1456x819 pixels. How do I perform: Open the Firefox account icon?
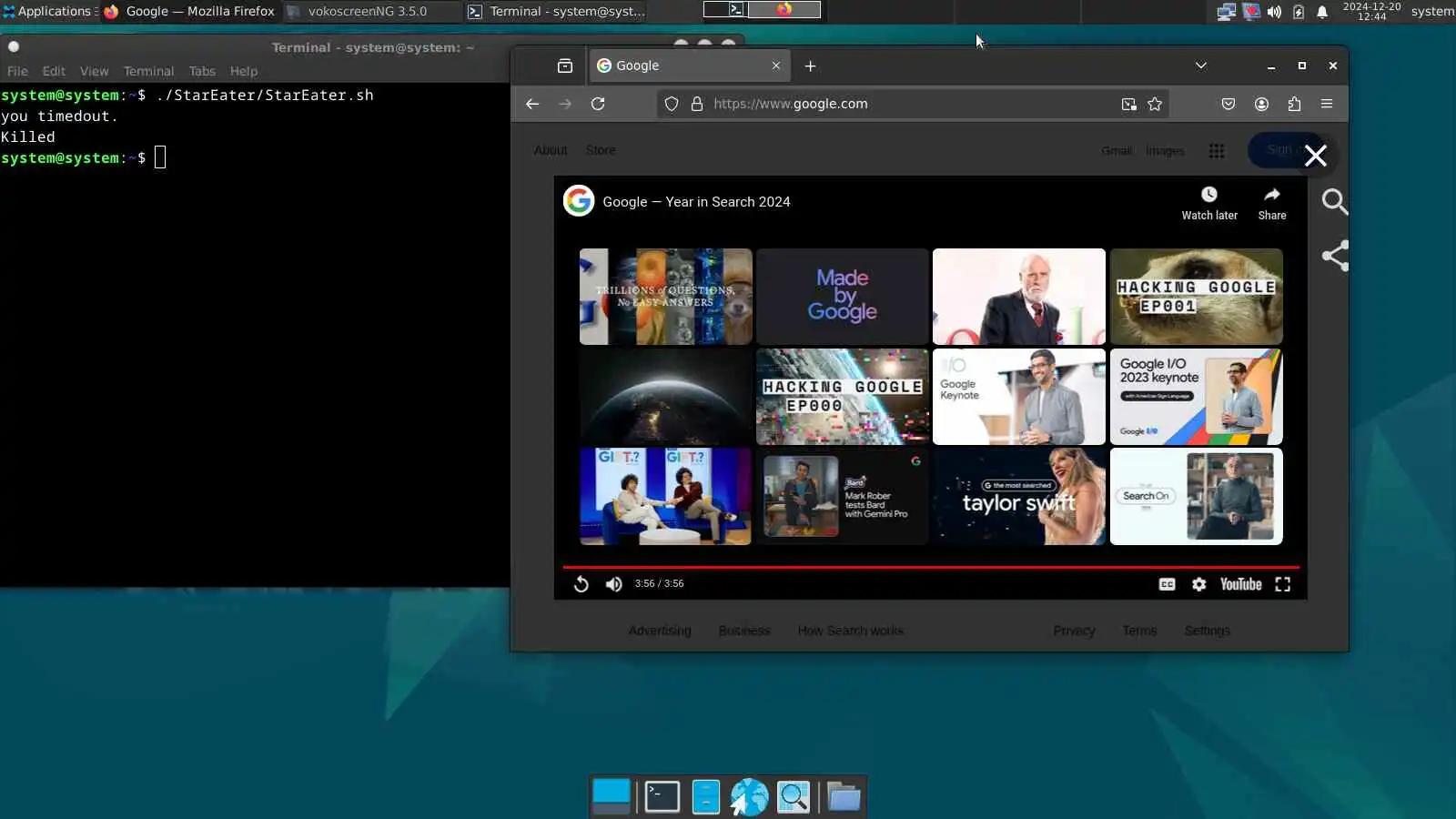tap(1261, 104)
